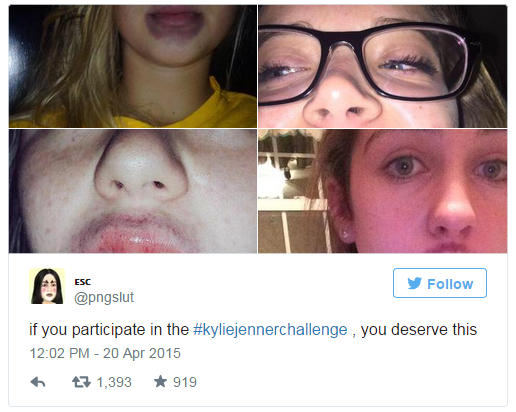The width and height of the screenshot is (516, 412).
Task: View the 1,393 retweets count
Action: [x=114, y=382]
